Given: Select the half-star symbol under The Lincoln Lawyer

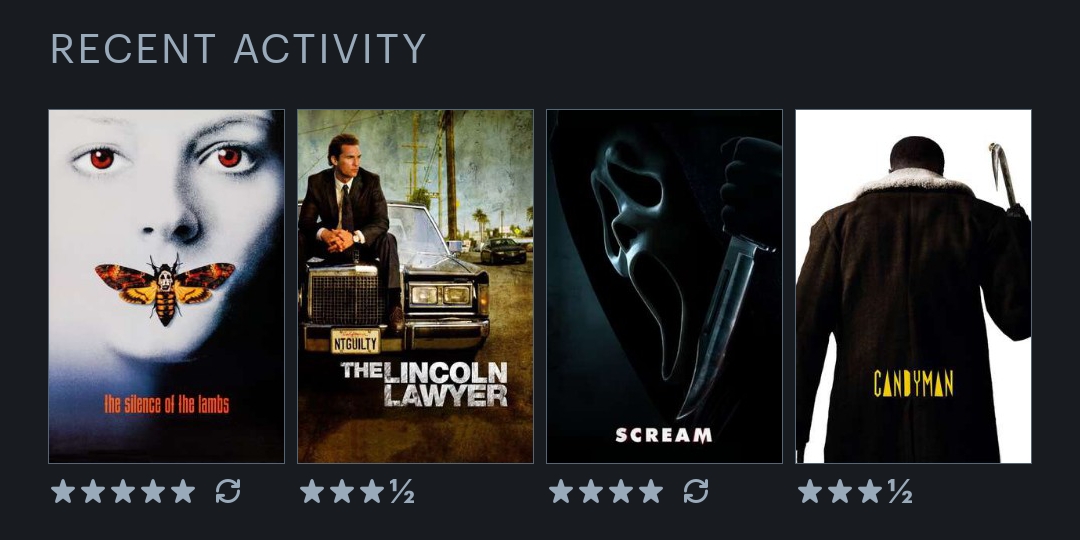Looking at the screenshot, I should [402, 491].
